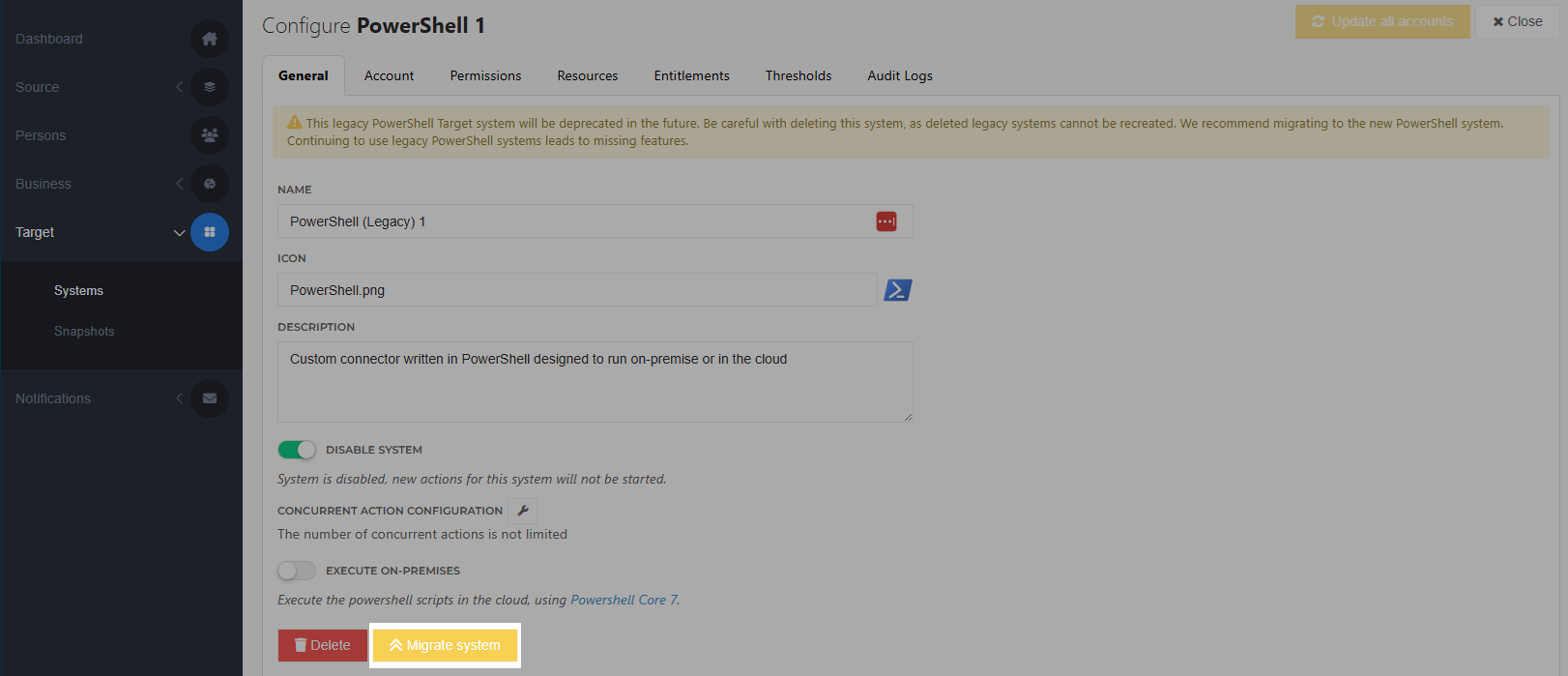
Task: Click the Business pie chart icon
Action: [210, 184]
